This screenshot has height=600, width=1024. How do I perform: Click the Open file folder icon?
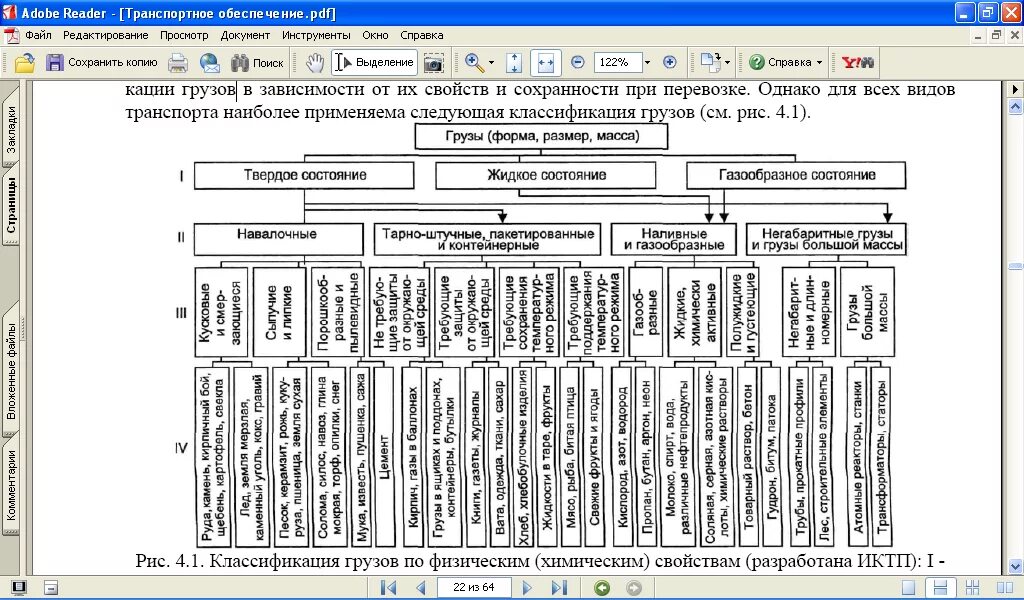click(x=24, y=63)
